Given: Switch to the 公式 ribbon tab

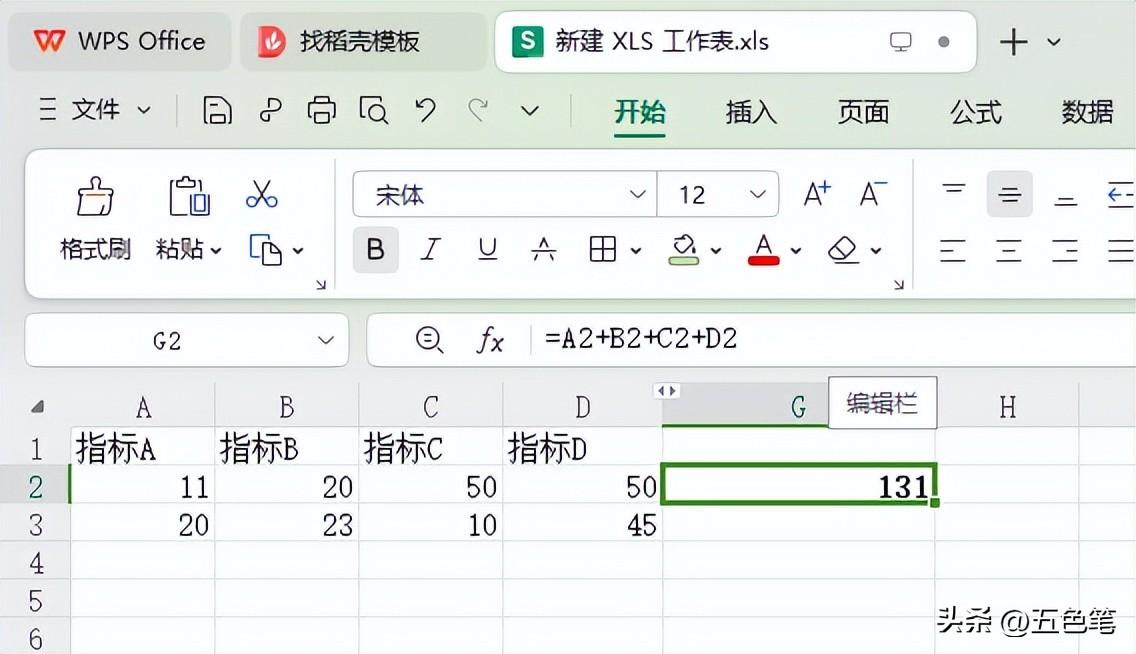Looking at the screenshot, I should [976, 112].
